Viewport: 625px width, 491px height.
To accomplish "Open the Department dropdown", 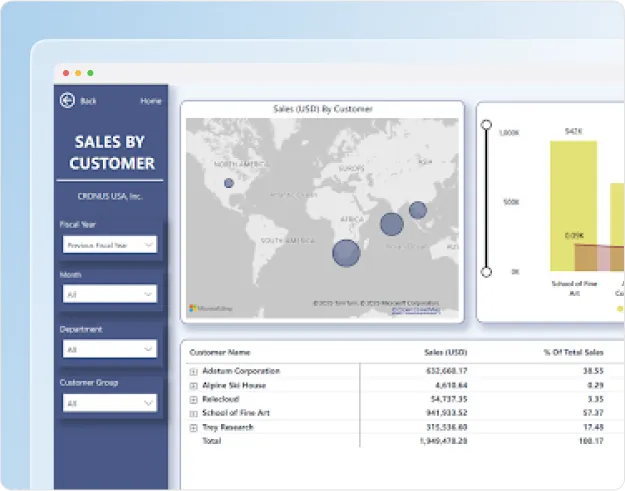I will (x=110, y=349).
